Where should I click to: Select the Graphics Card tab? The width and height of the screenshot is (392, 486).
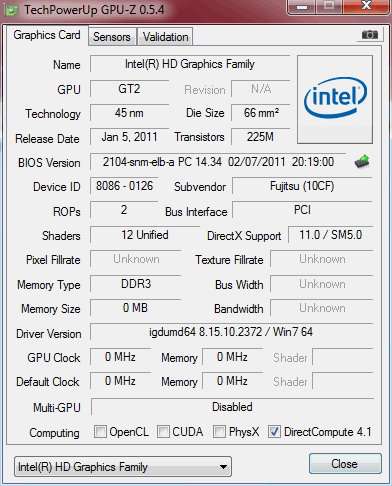47,35
